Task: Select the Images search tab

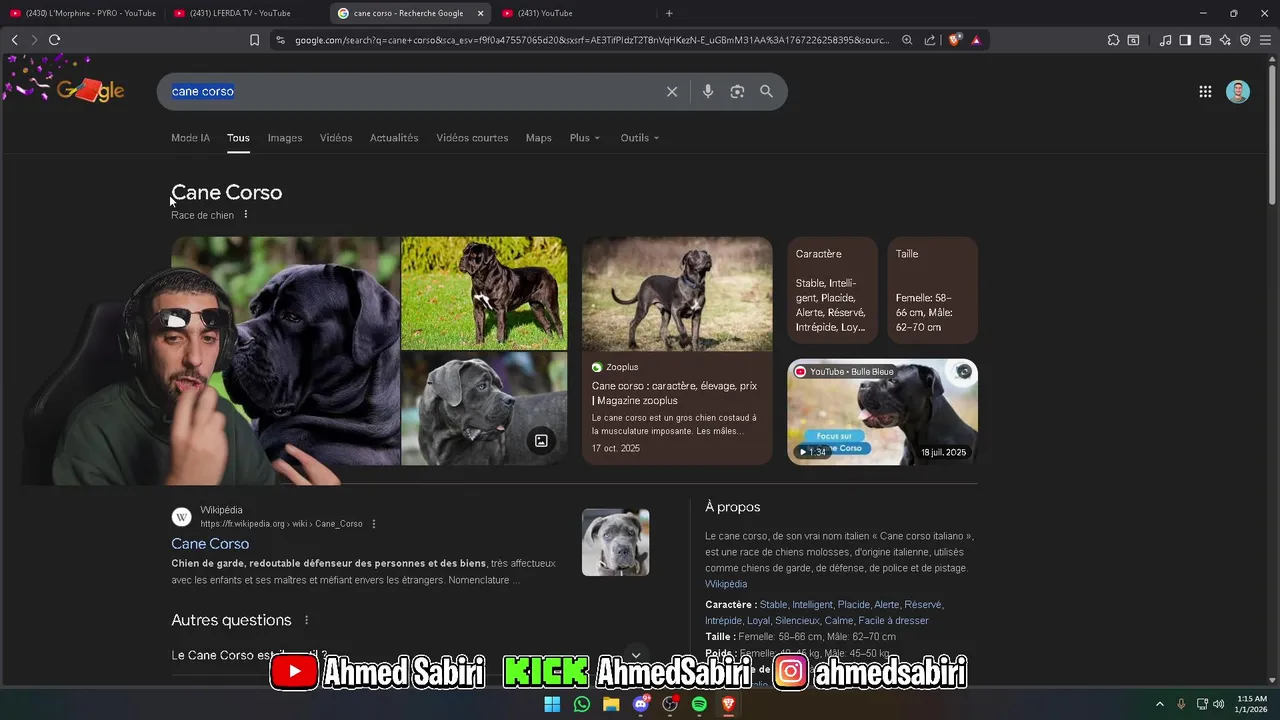Action: pyautogui.click(x=285, y=138)
